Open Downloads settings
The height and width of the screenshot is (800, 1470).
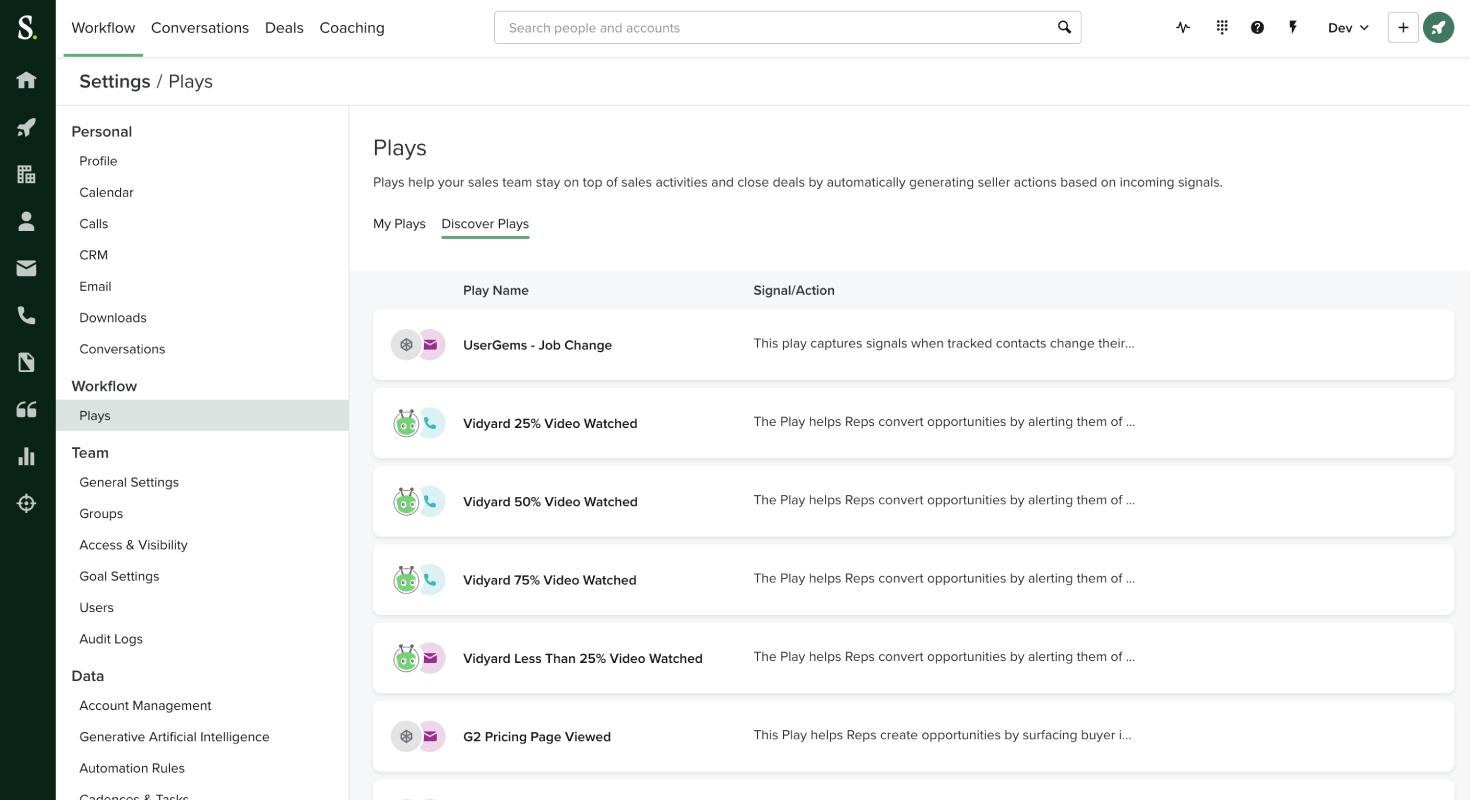113,318
